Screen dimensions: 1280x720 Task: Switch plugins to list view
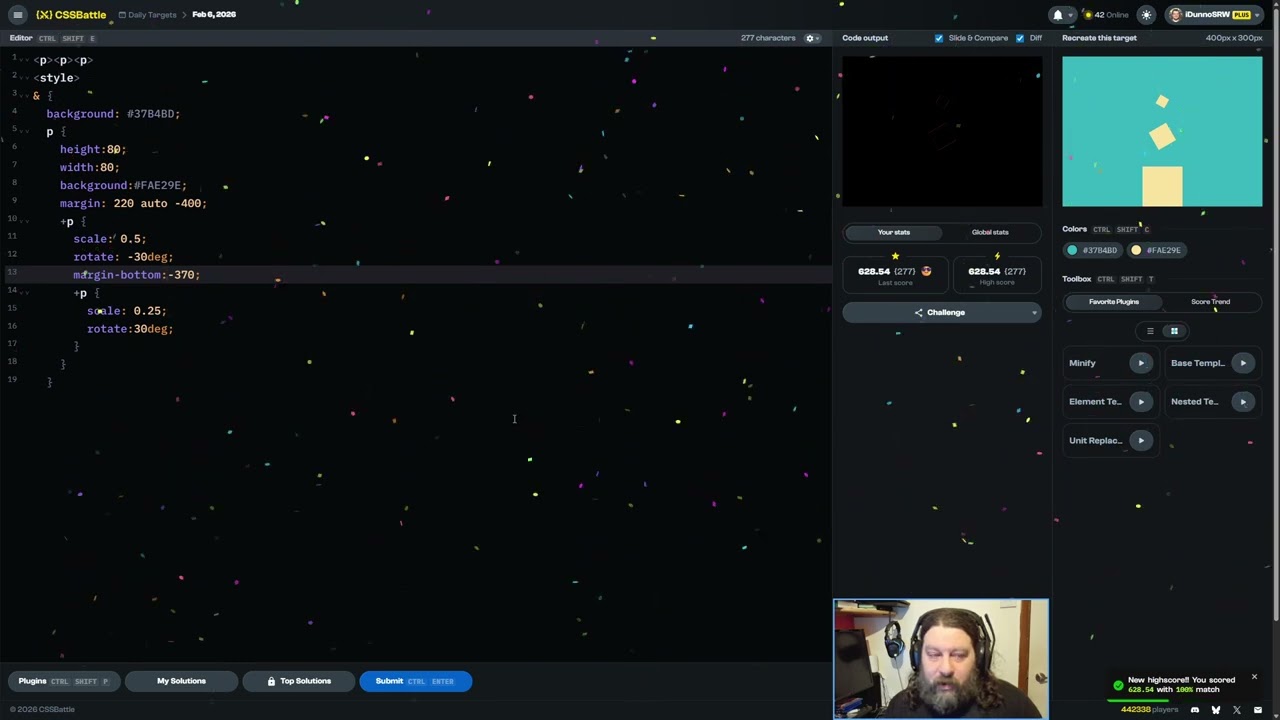coord(1150,331)
